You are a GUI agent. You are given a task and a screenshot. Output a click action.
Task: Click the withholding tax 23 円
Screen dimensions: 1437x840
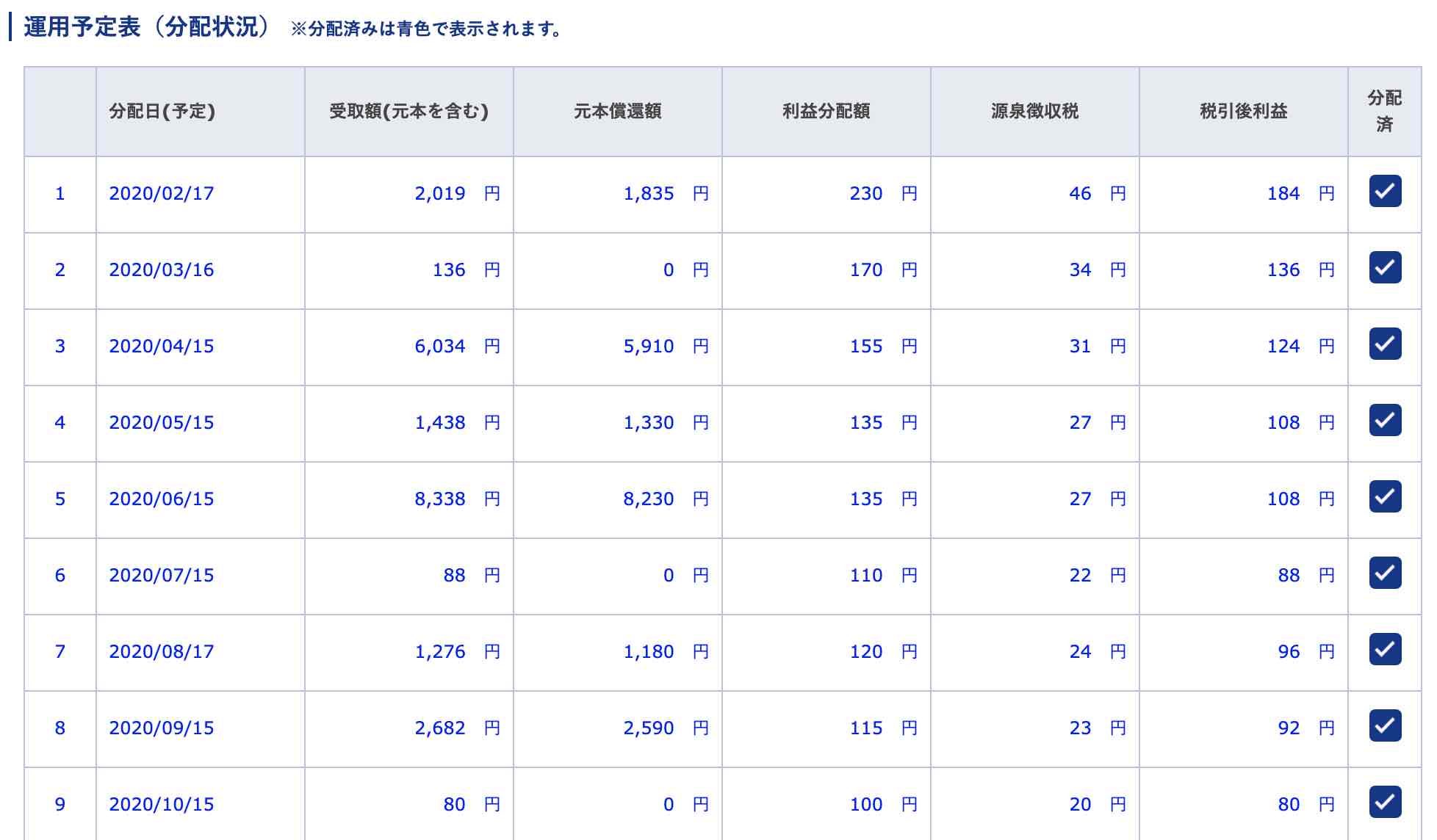coord(1098,728)
